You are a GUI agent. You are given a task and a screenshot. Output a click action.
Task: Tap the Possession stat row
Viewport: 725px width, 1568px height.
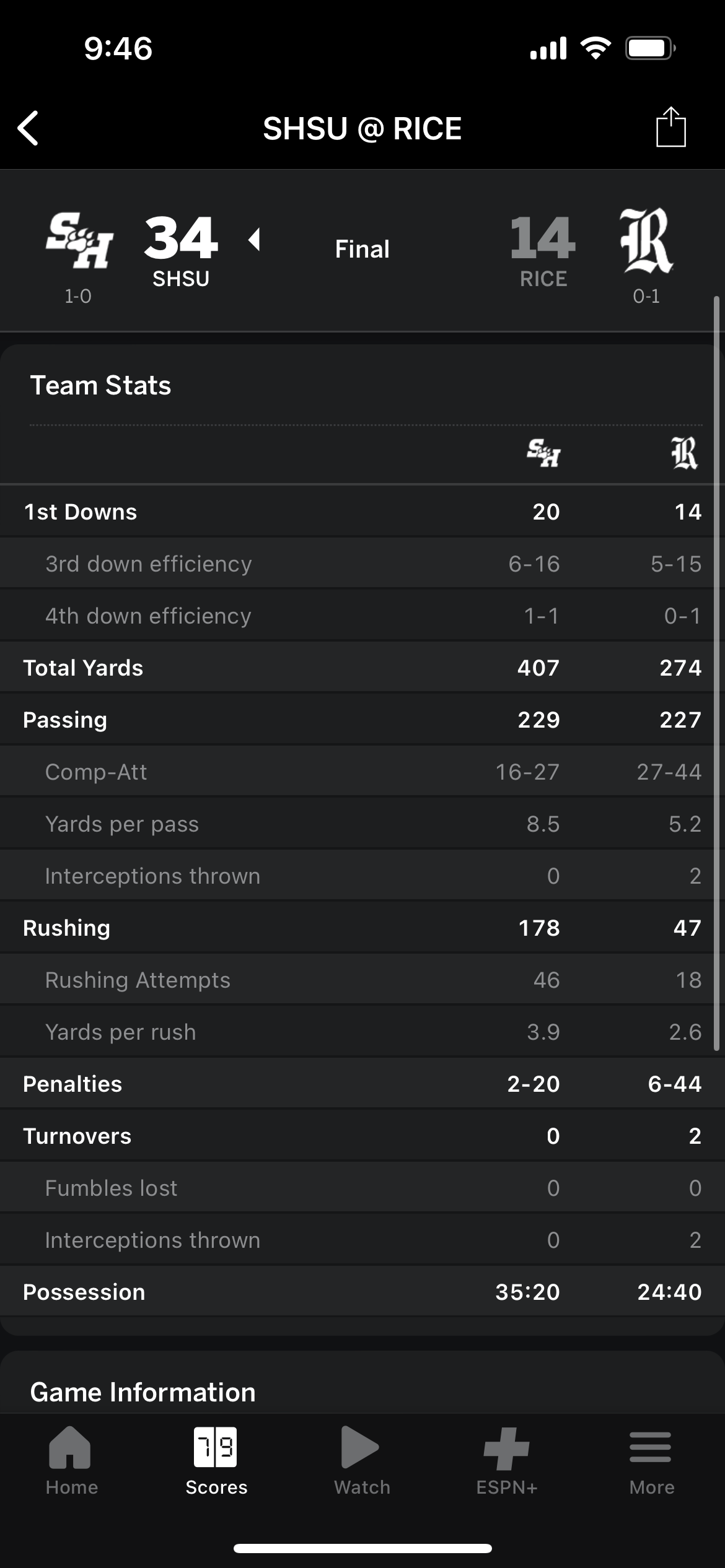[x=362, y=1292]
